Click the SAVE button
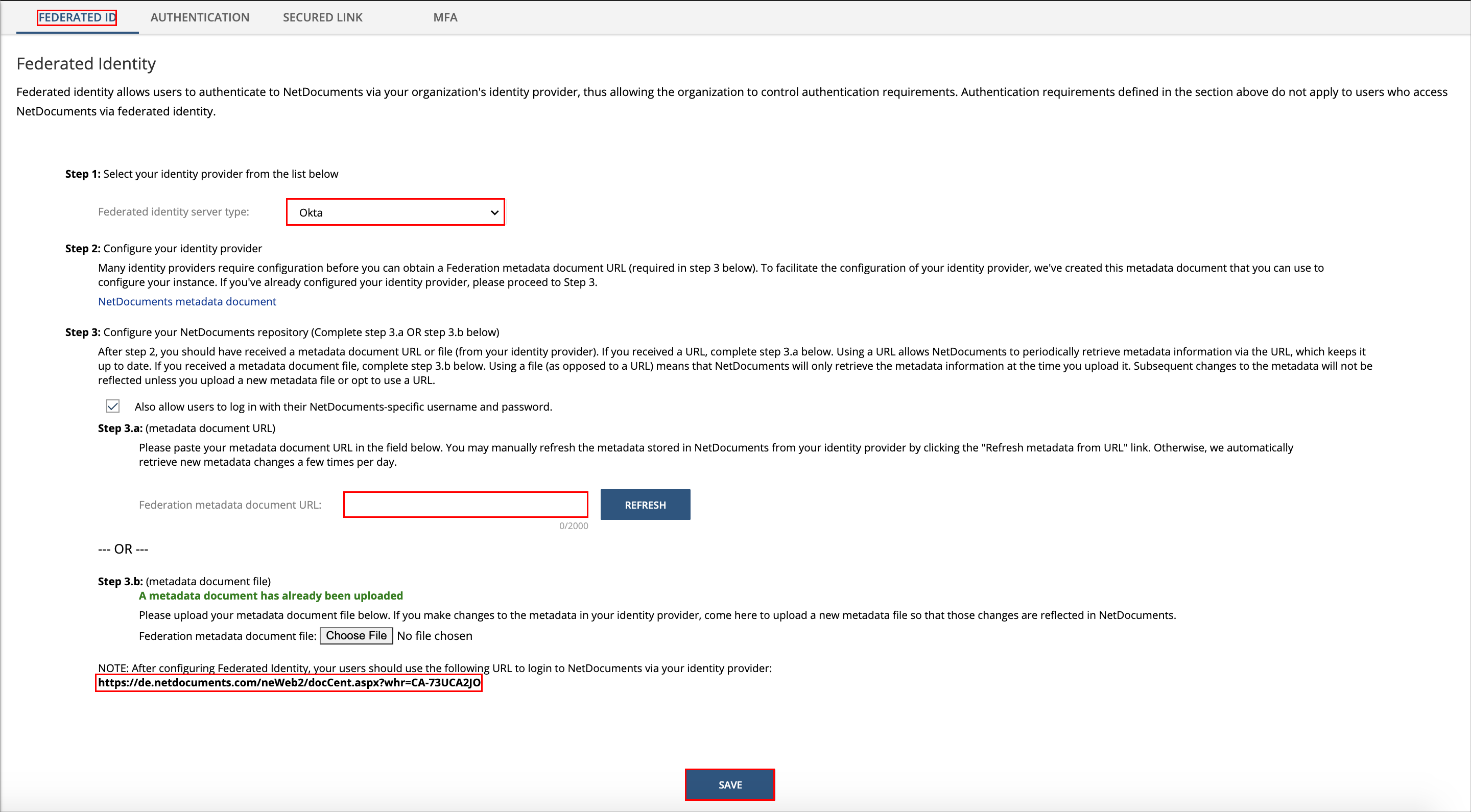 point(730,784)
